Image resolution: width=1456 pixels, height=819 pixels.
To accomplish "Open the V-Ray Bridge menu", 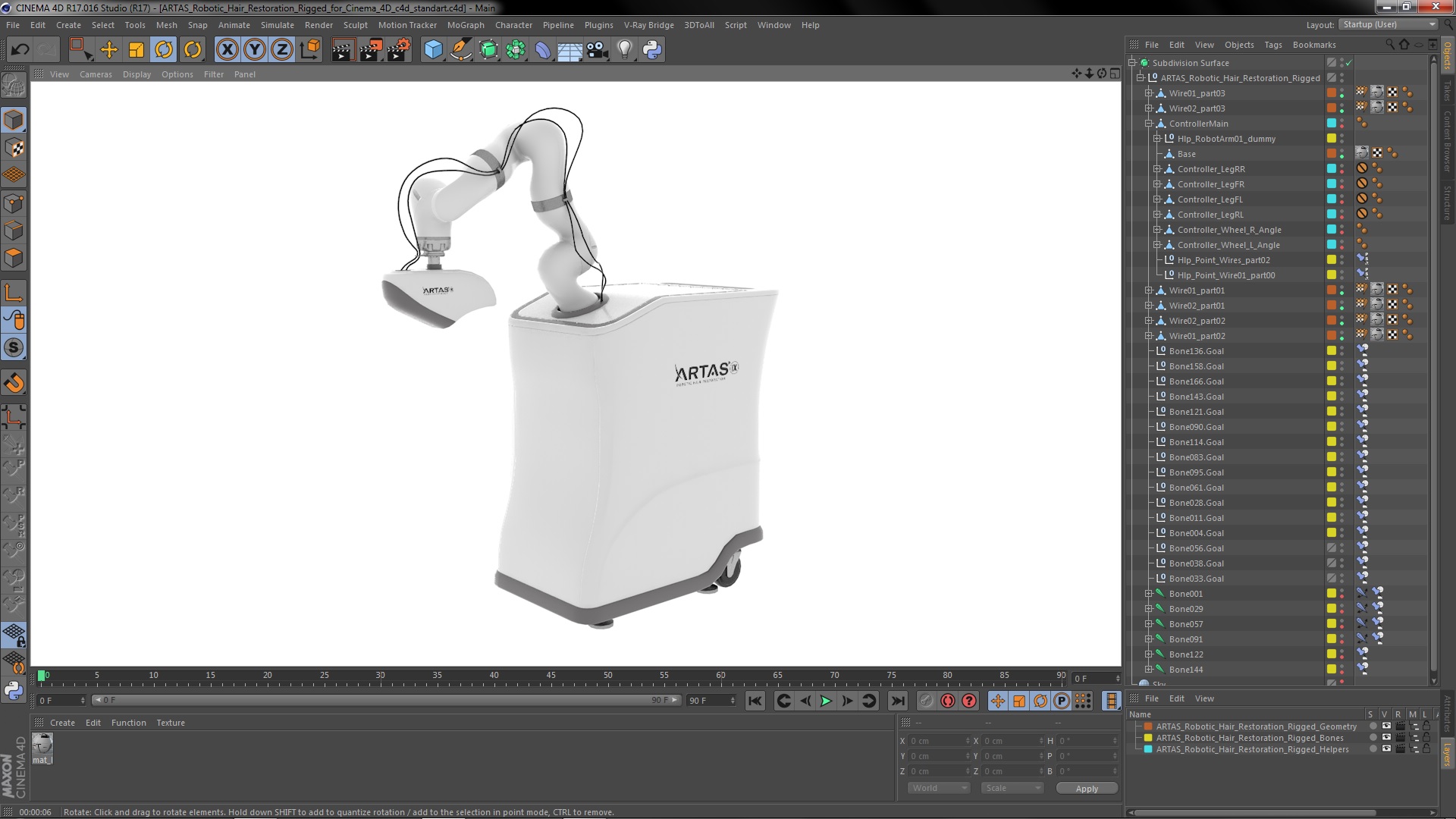I will pos(648,25).
